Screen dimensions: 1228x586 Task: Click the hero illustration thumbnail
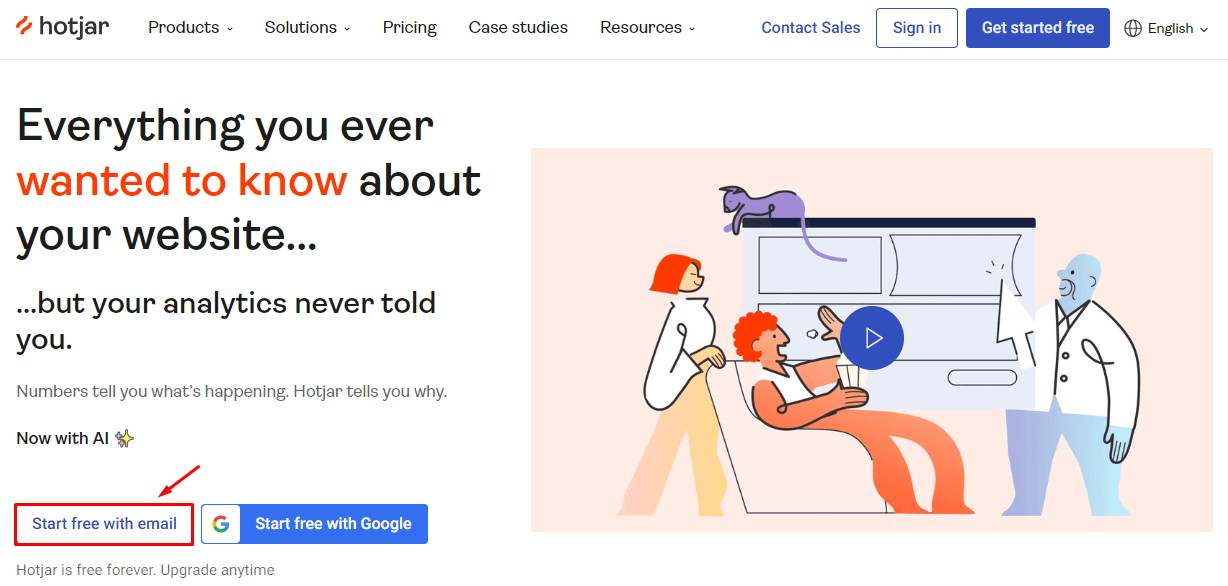pos(871,340)
